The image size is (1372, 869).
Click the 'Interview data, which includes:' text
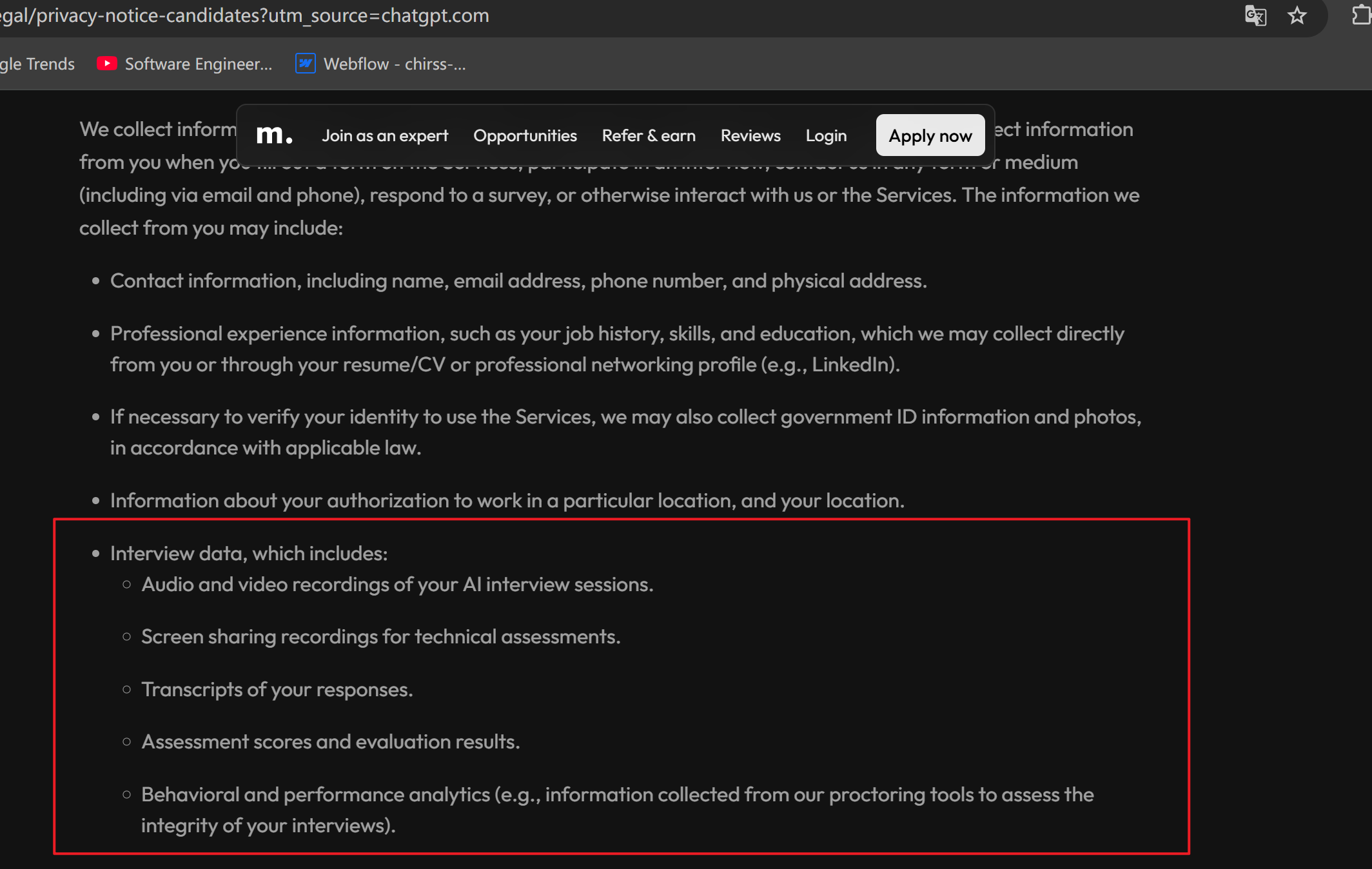[249, 554]
